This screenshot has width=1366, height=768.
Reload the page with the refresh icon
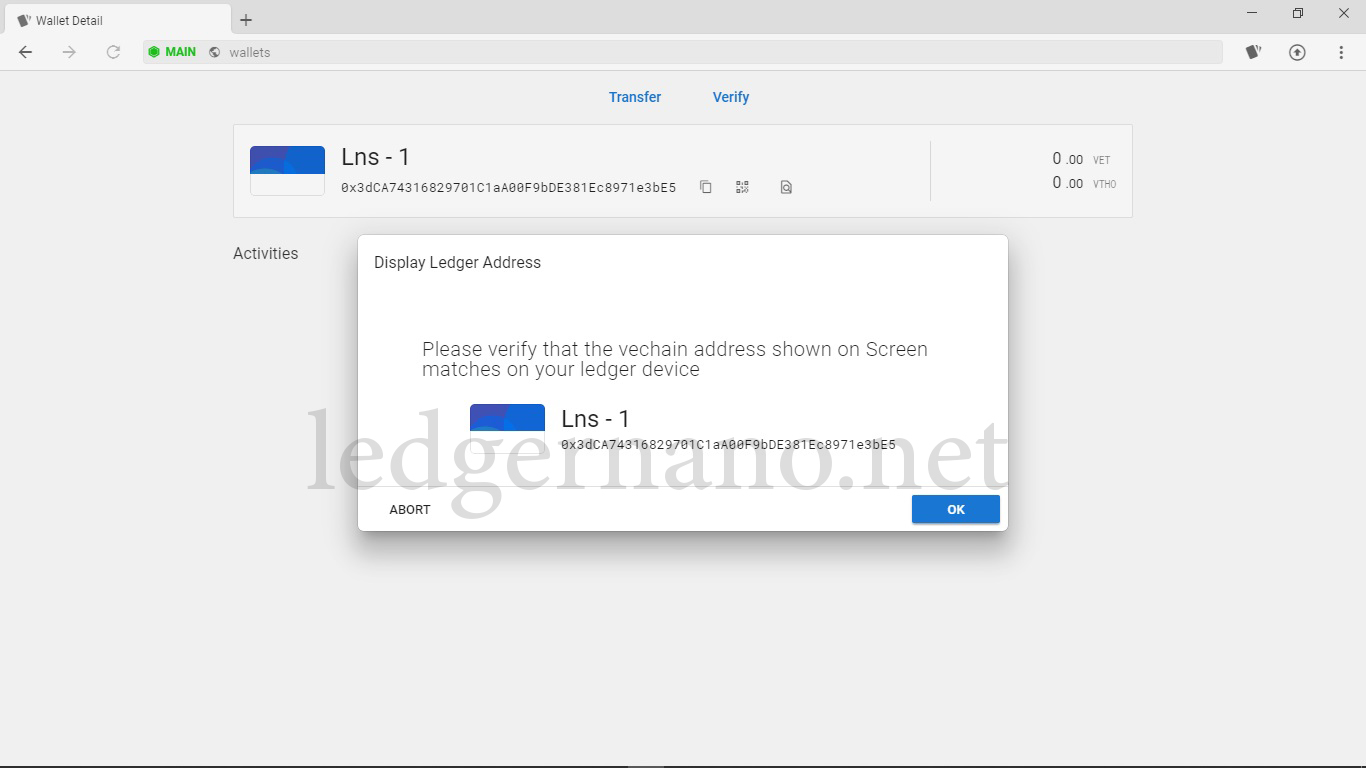[x=113, y=52]
